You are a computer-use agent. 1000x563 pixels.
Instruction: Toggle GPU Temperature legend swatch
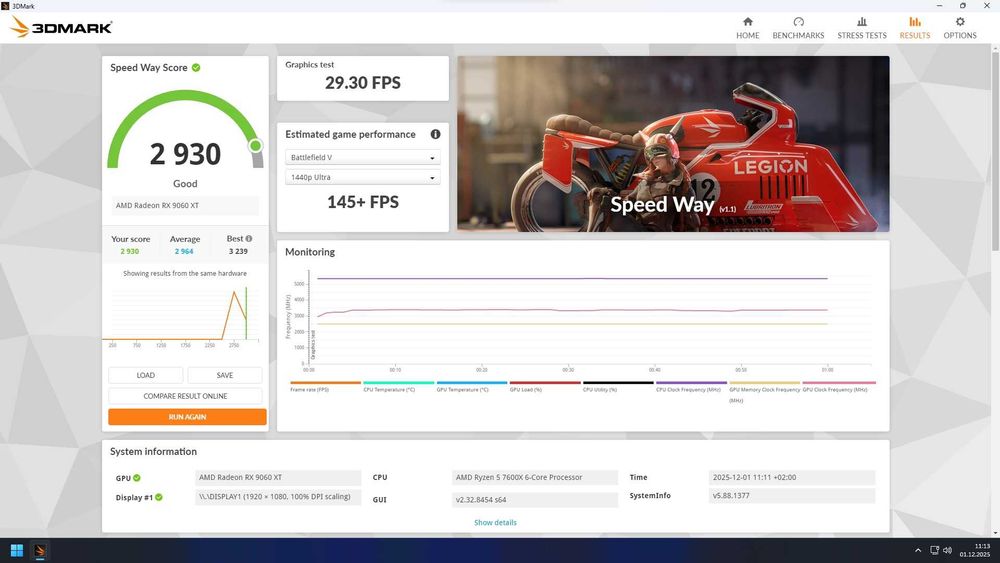471,383
